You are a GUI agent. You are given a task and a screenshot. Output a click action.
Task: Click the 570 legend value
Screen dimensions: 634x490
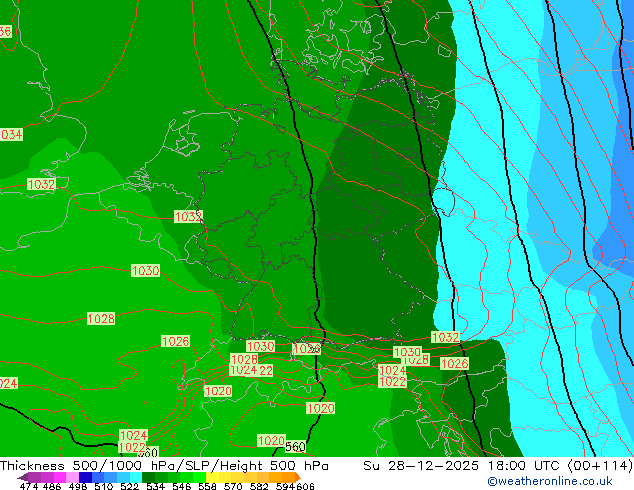tap(233, 486)
